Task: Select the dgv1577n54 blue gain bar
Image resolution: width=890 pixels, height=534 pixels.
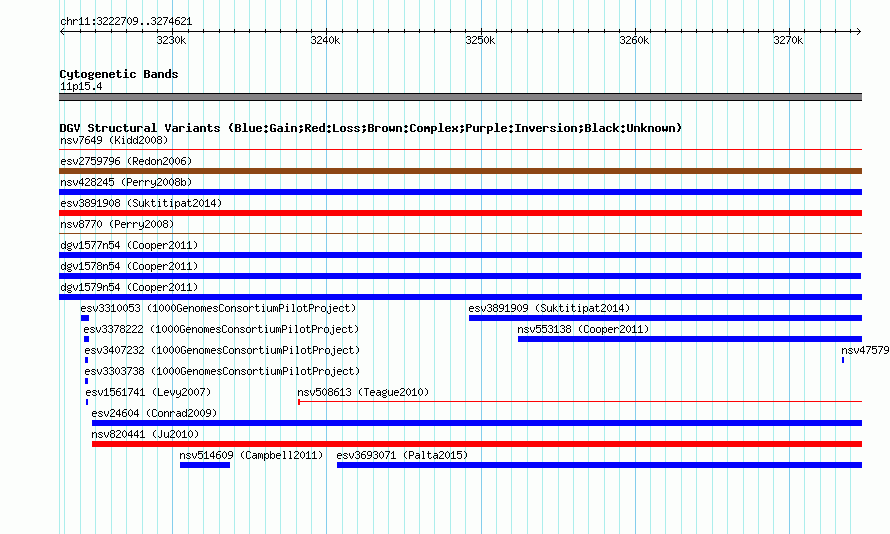Action: [460, 255]
